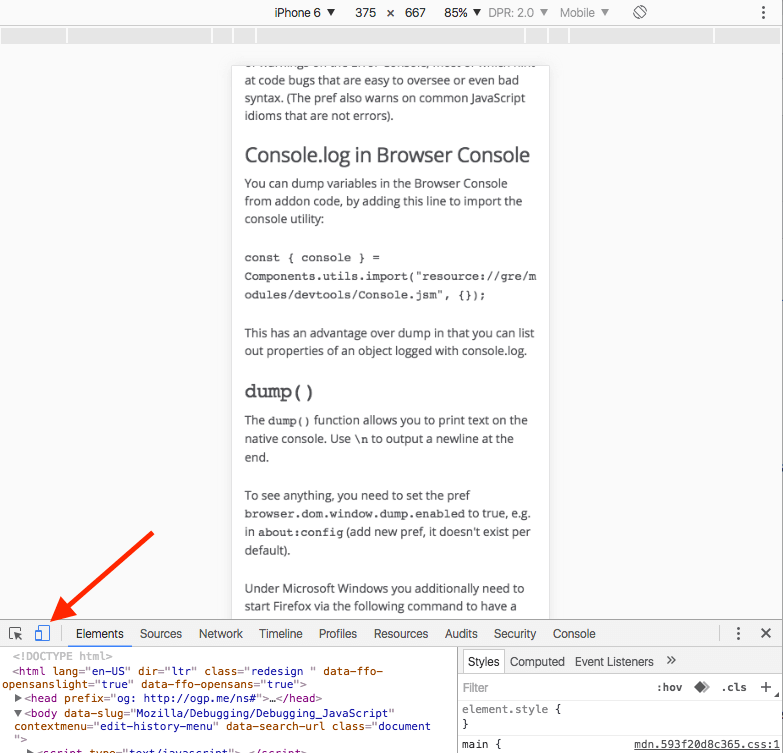
Task: Add a new style rule plus icon
Action: pyautogui.click(x=766, y=687)
